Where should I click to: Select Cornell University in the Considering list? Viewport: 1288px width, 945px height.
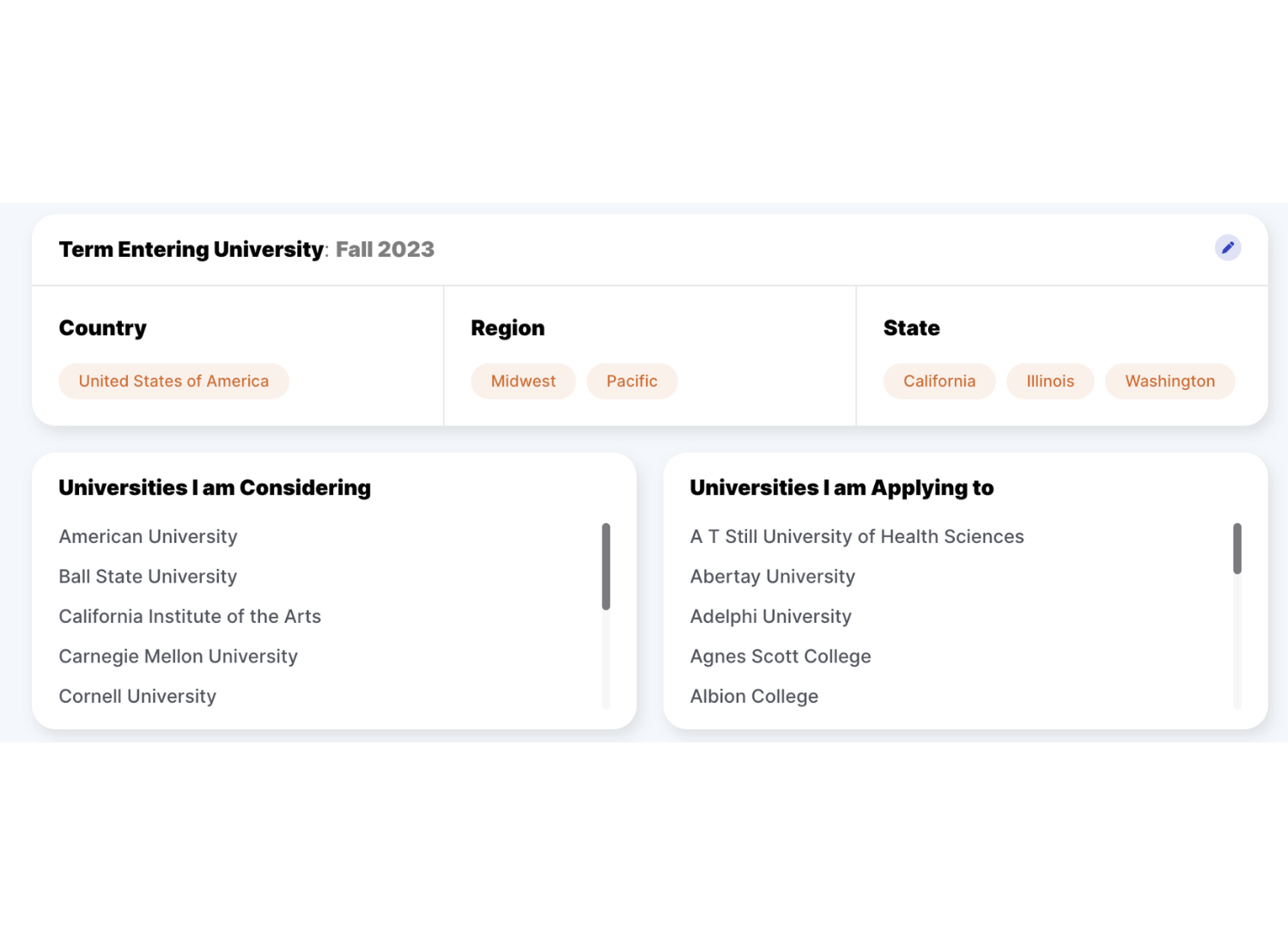click(x=137, y=696)
